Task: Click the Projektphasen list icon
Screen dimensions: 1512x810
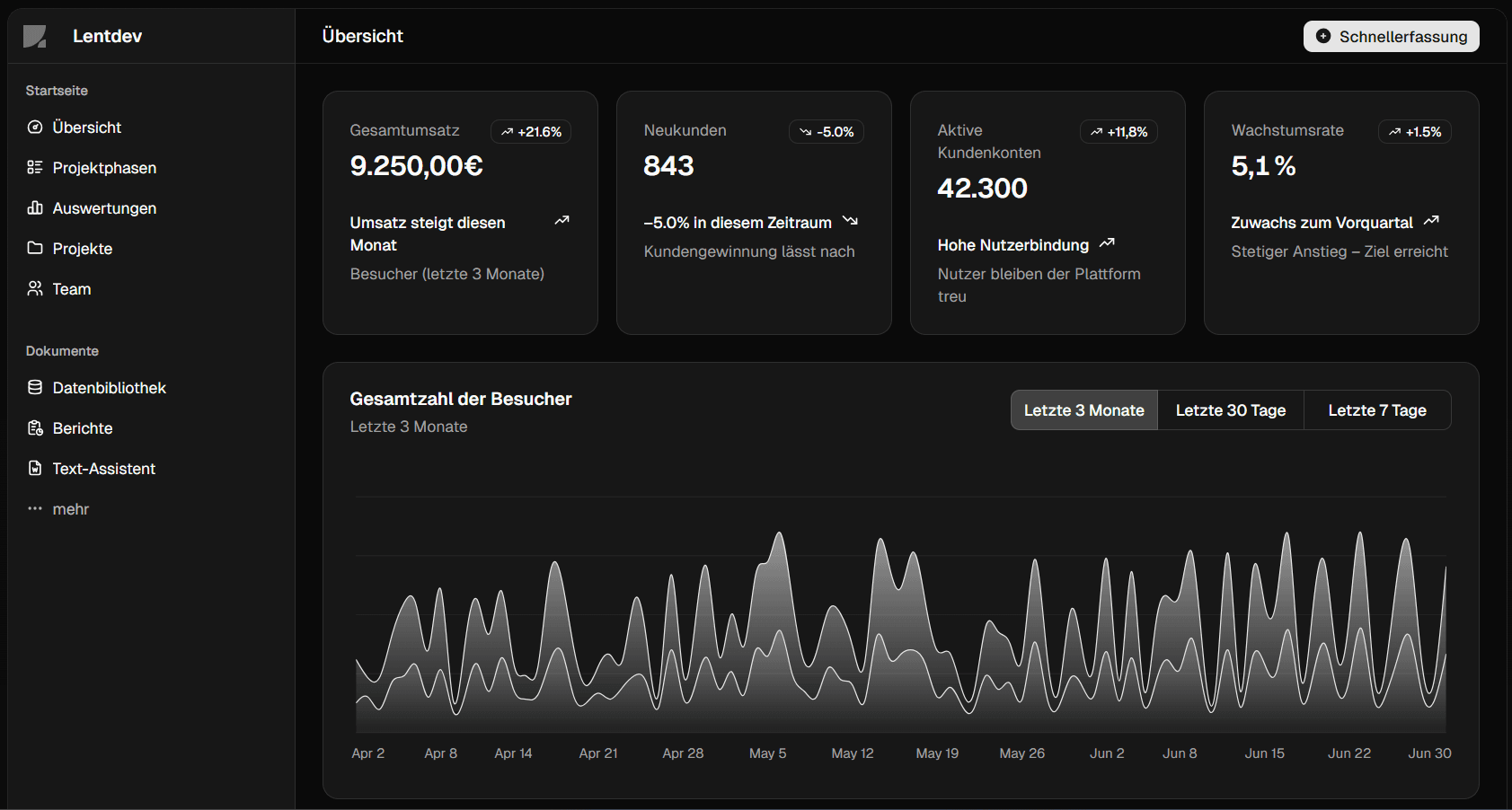Action: [35, 168]
